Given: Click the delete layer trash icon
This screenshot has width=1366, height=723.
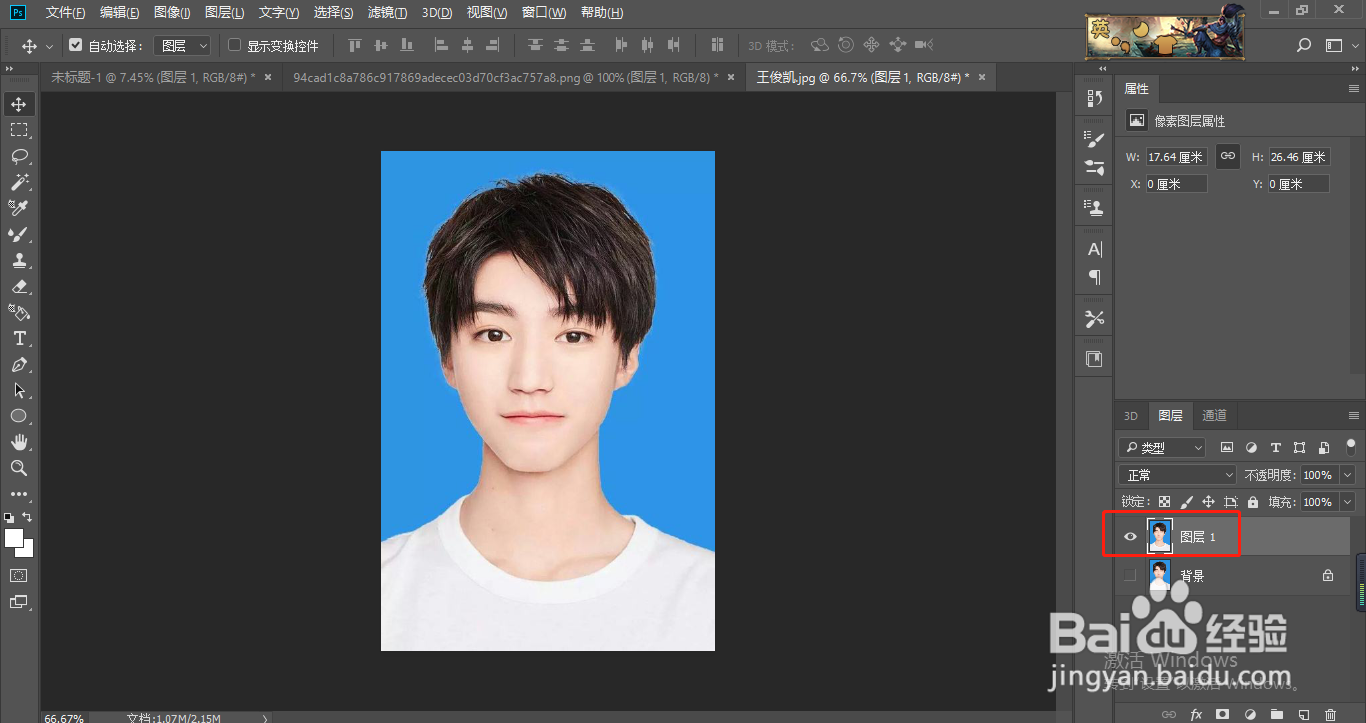Looking at the screenshot, I should click(1330, 714).
